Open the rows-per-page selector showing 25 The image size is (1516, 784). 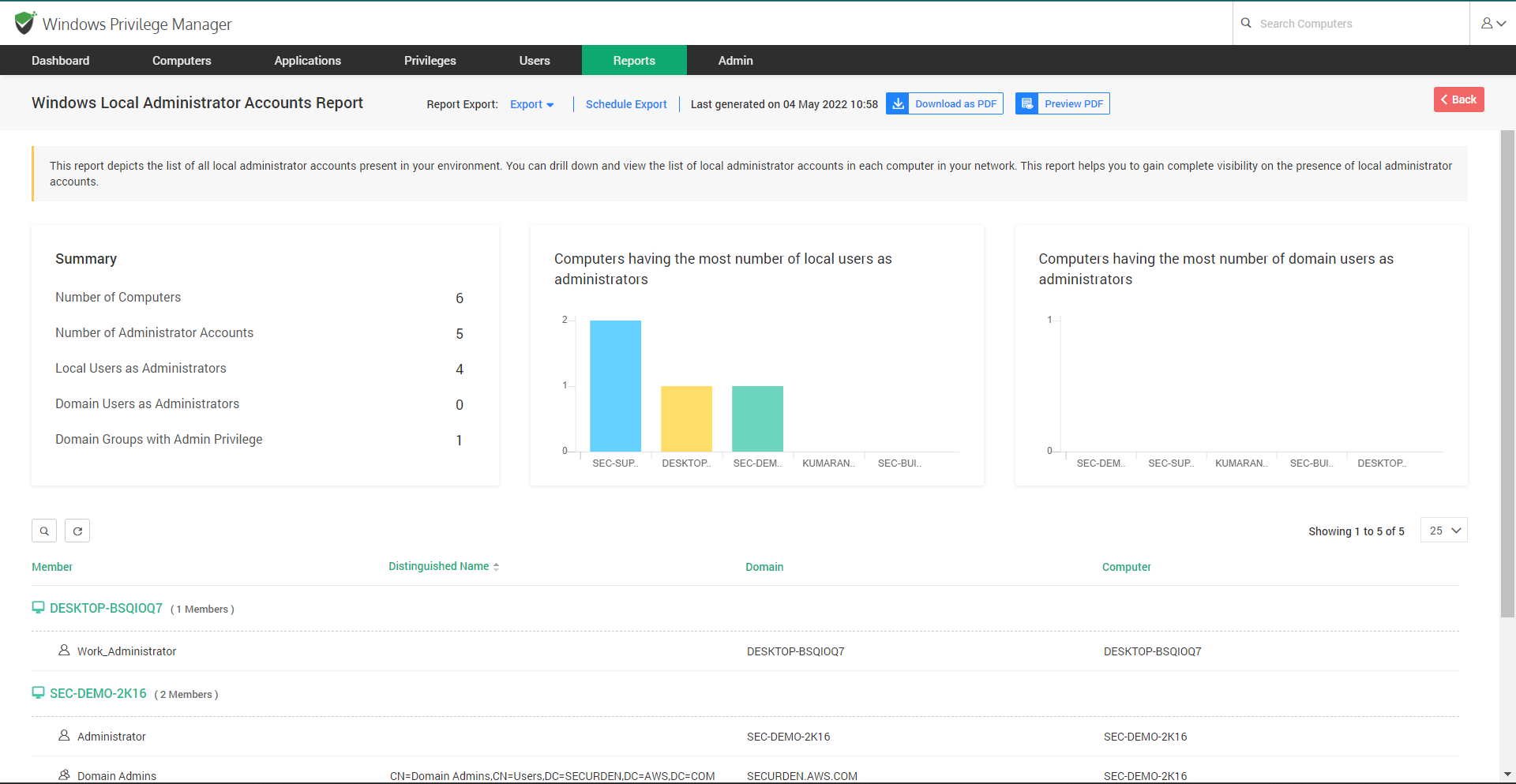coord(1443,530)
